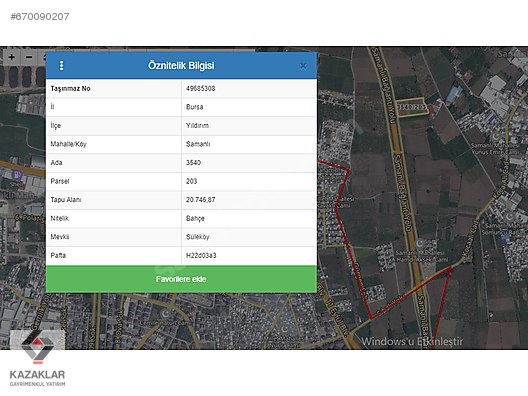Click the Favorilere ekle button
This screenshot has height=396, width=528.
(x=181, y=279)
